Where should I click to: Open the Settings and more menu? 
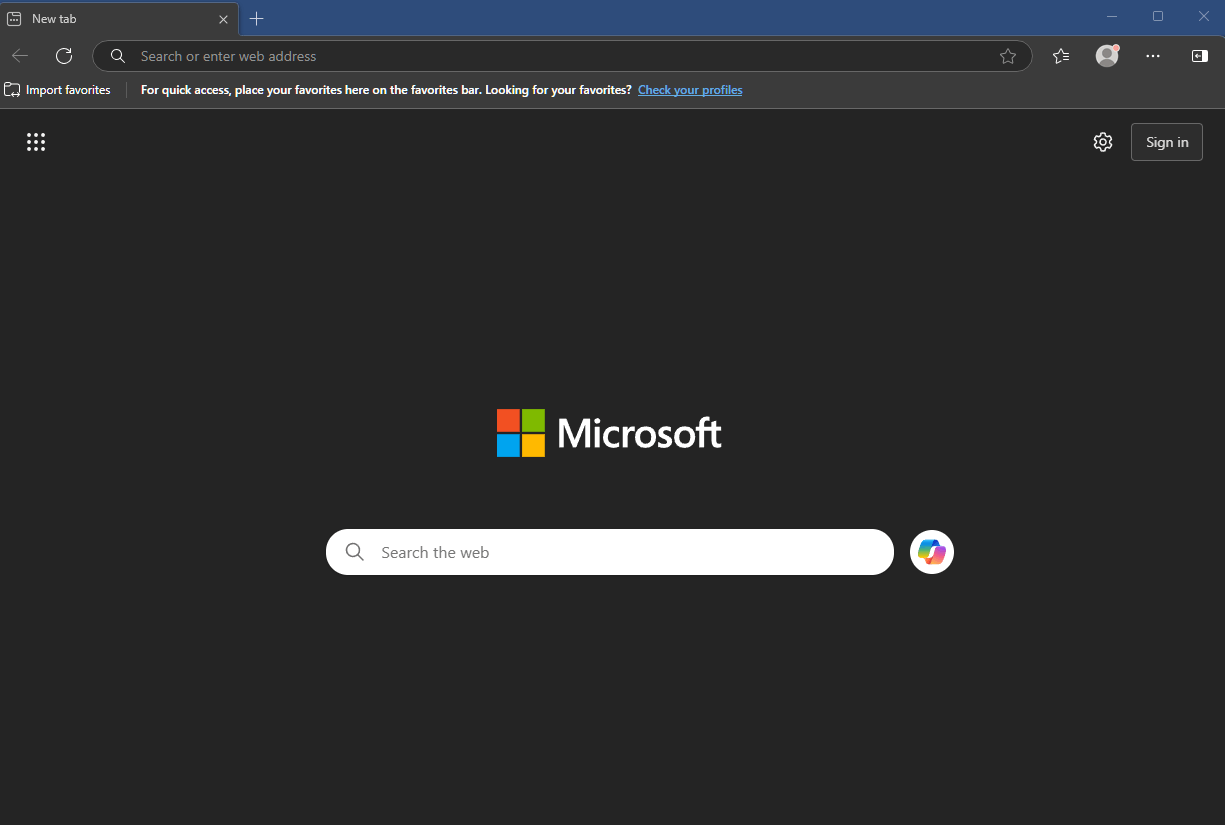[x=1153, y=56]
